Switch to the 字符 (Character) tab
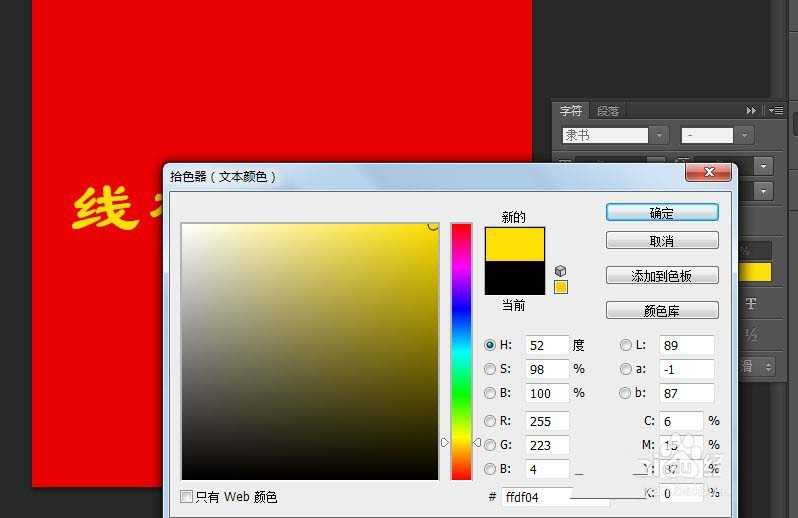 [x=570, y=111]
